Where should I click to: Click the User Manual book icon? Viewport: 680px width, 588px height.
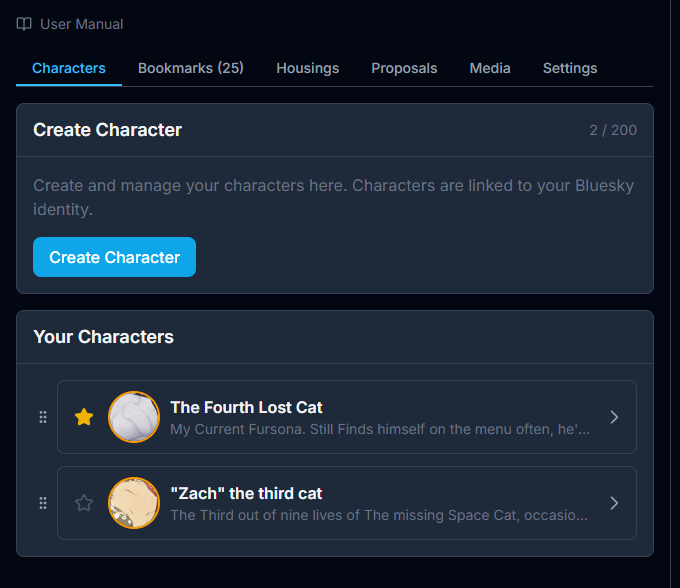(24, 24)
